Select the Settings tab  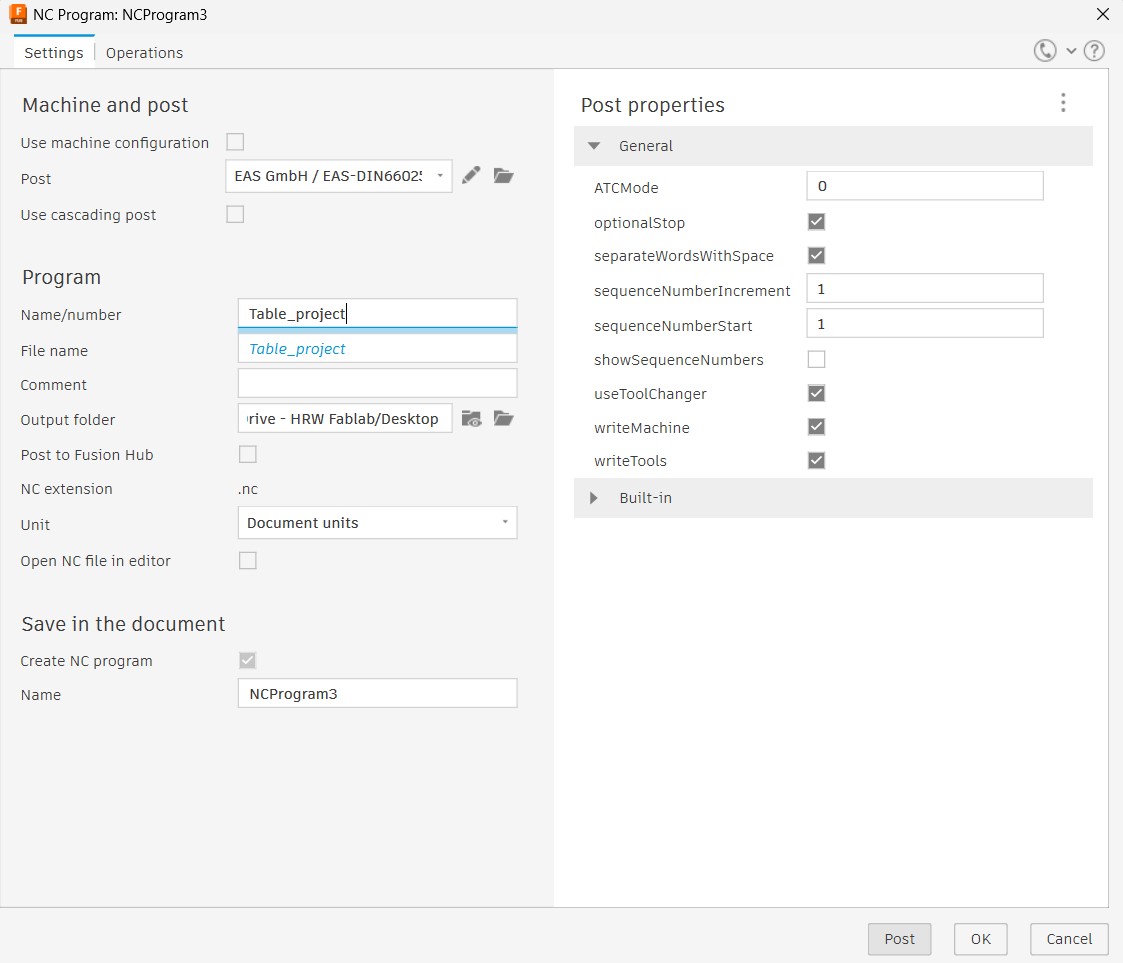[x=54, y=53]
